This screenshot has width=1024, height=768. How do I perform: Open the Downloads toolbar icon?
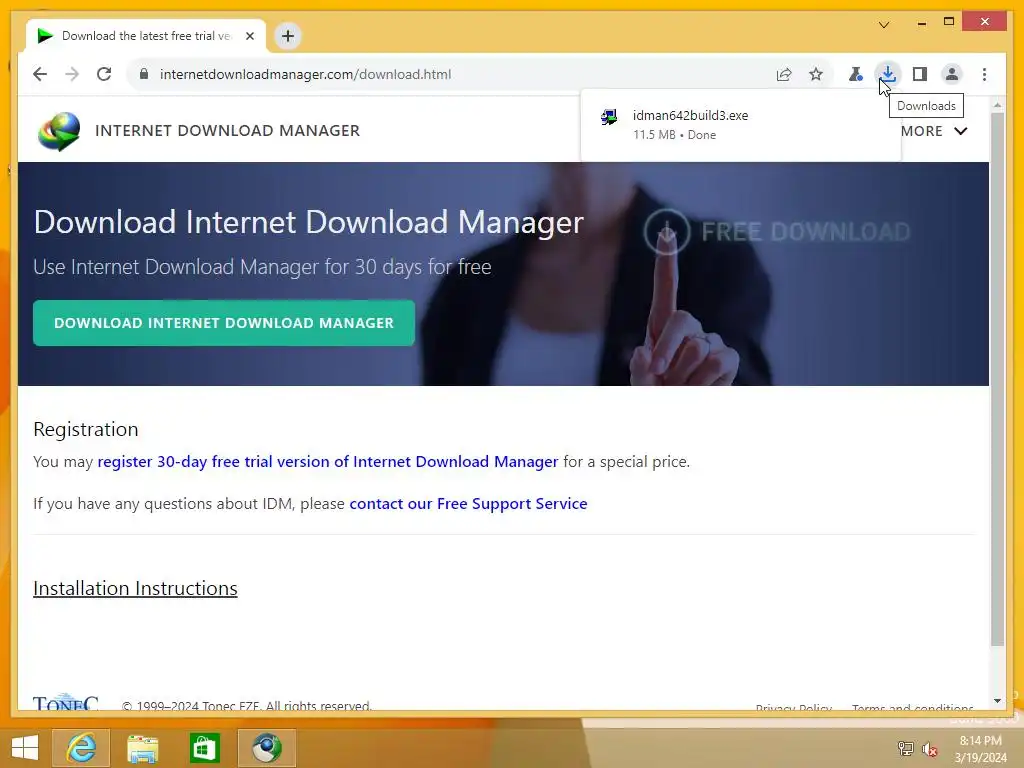(x=888, y=74)
